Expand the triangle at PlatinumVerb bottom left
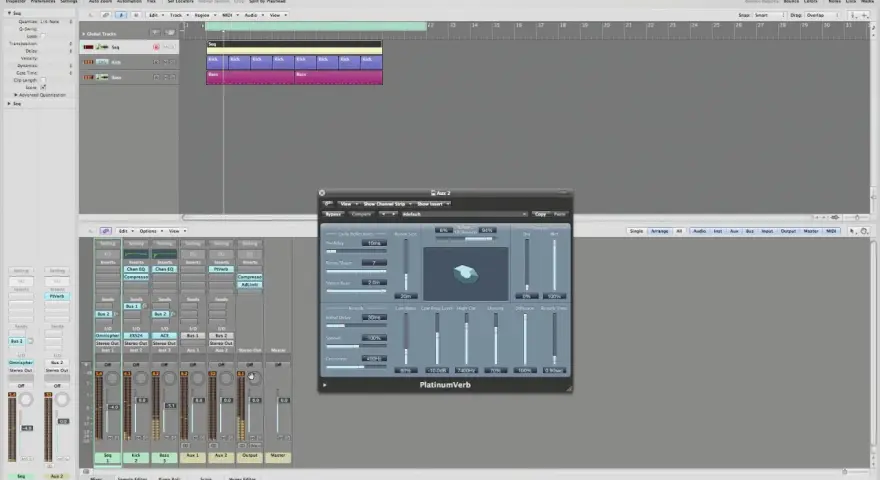This screenshot has height=480, width=880. [324, 385]
